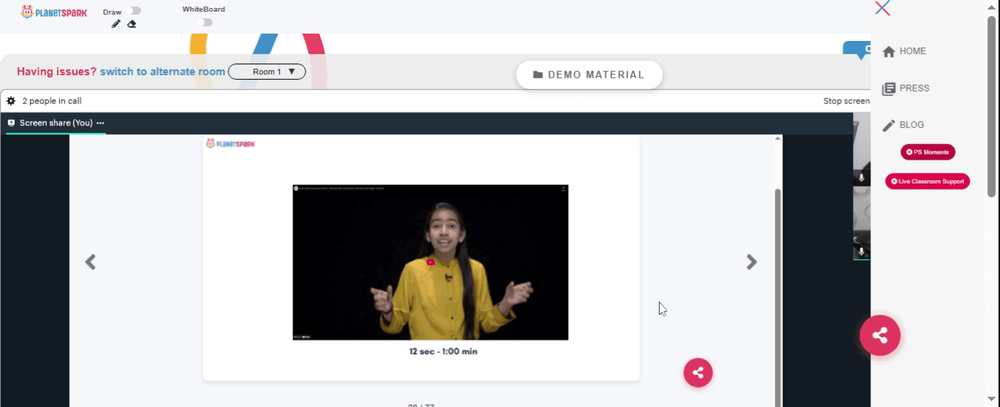Click press newspaper icon in side menu
The height and width of the screenshot is (407, 1000).
tap(888, 89)
